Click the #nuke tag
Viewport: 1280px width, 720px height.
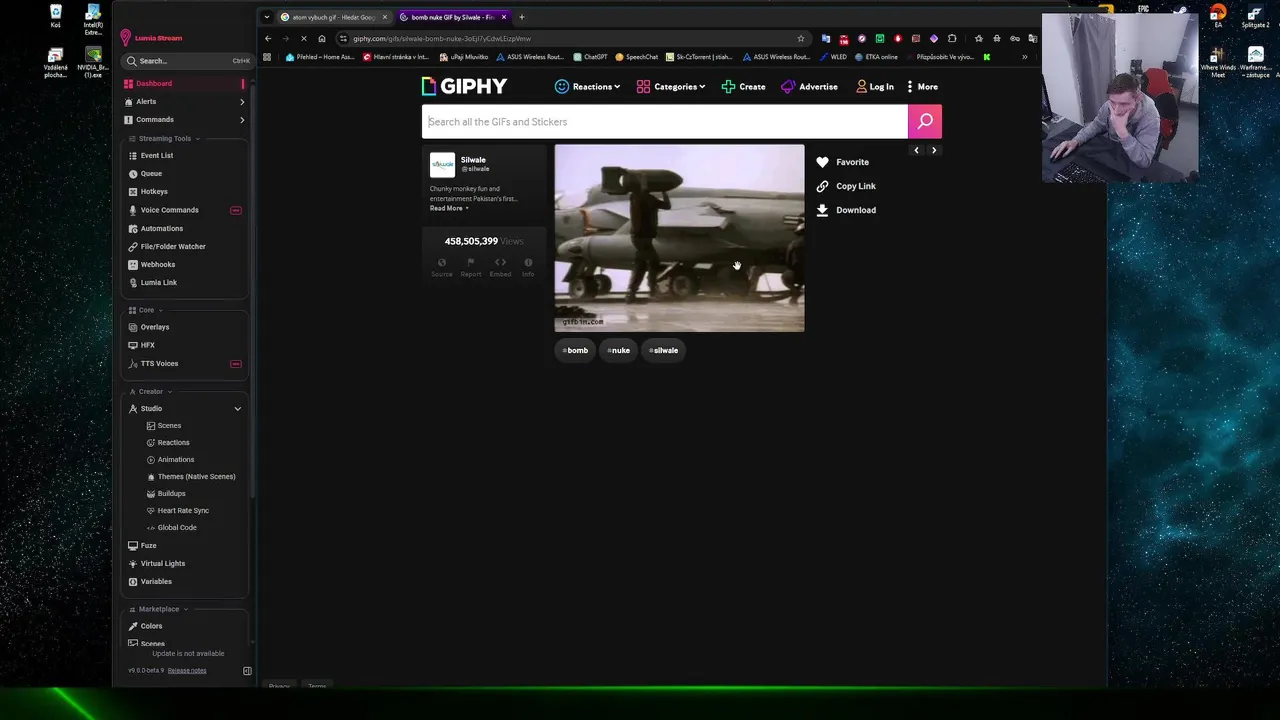point(619,351)
